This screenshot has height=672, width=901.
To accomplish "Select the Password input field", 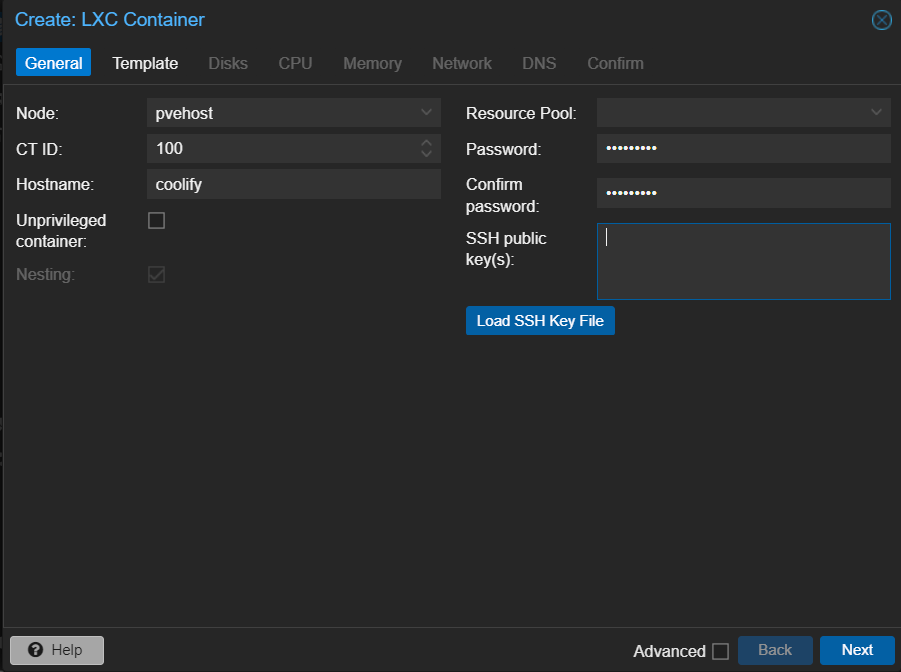I will (743, 148).
